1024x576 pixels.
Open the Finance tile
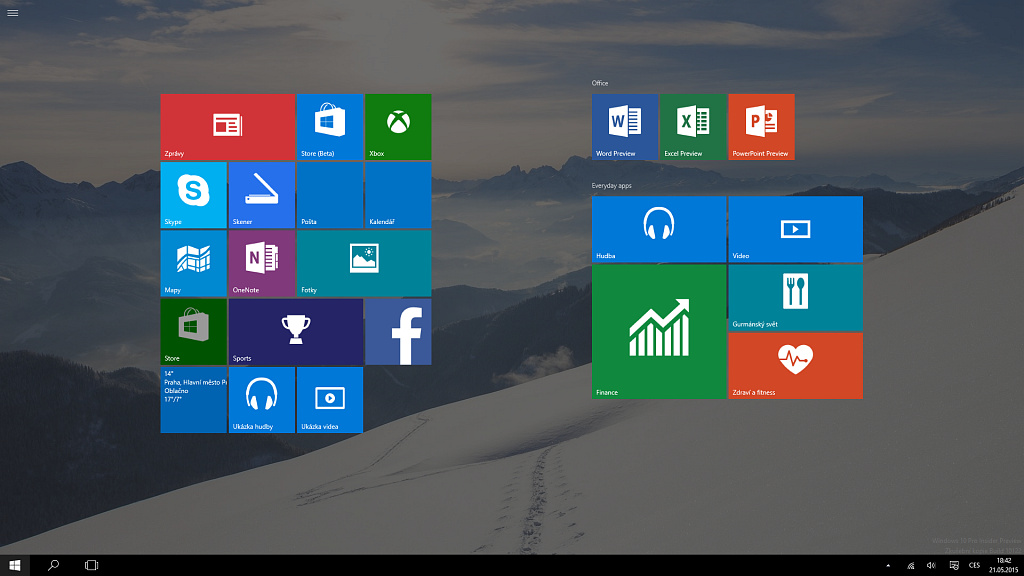click(659, 332)
